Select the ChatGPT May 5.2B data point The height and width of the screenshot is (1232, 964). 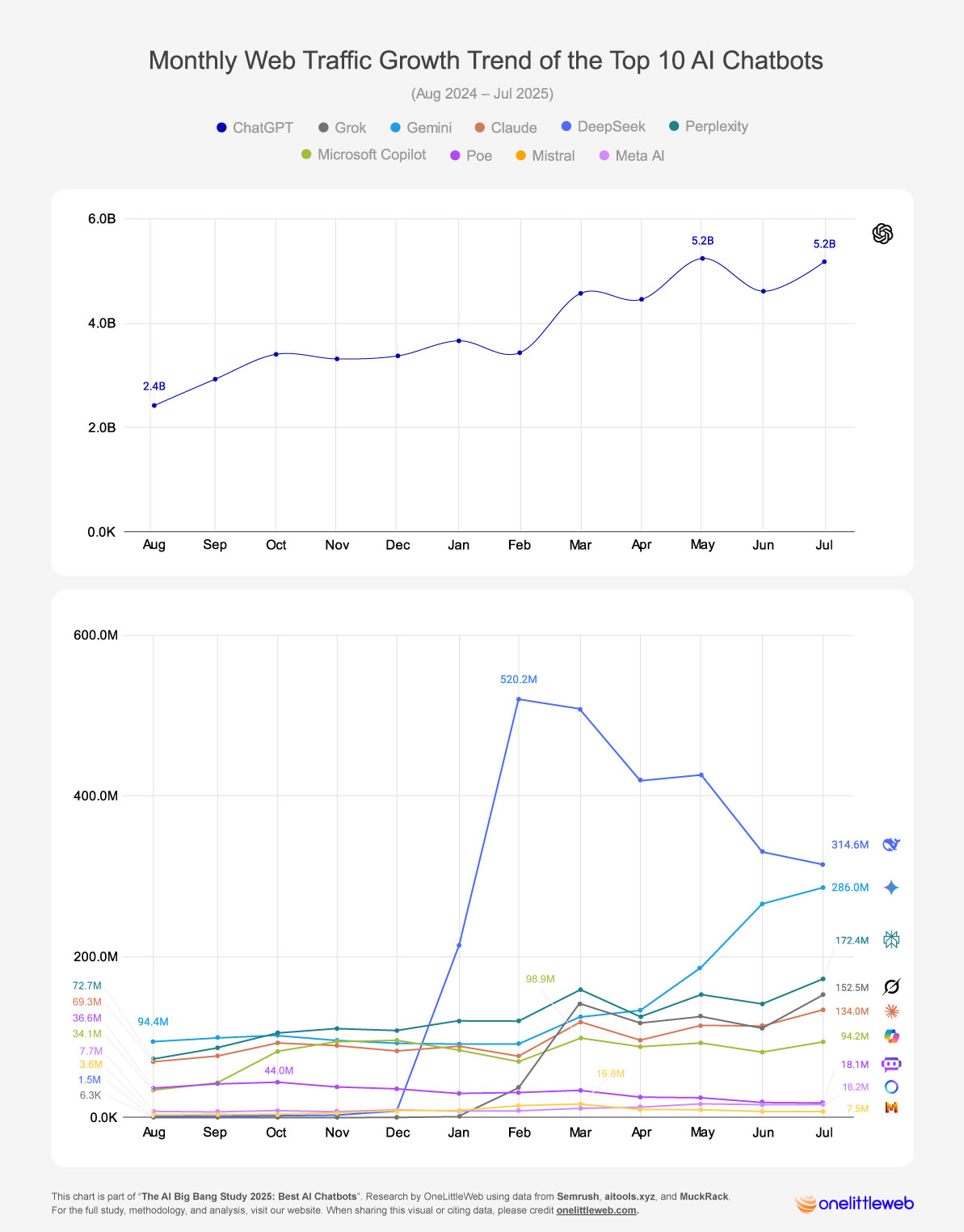[702, 258]
